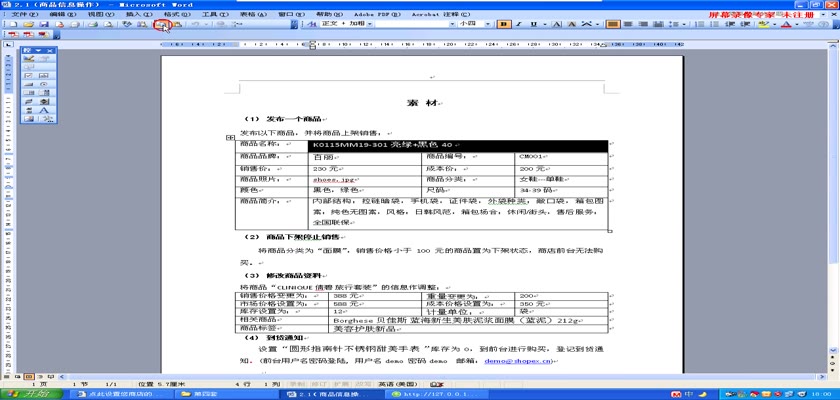Click the Paste icon in the toolbar

pyautogui.click(x=177, y=24)
